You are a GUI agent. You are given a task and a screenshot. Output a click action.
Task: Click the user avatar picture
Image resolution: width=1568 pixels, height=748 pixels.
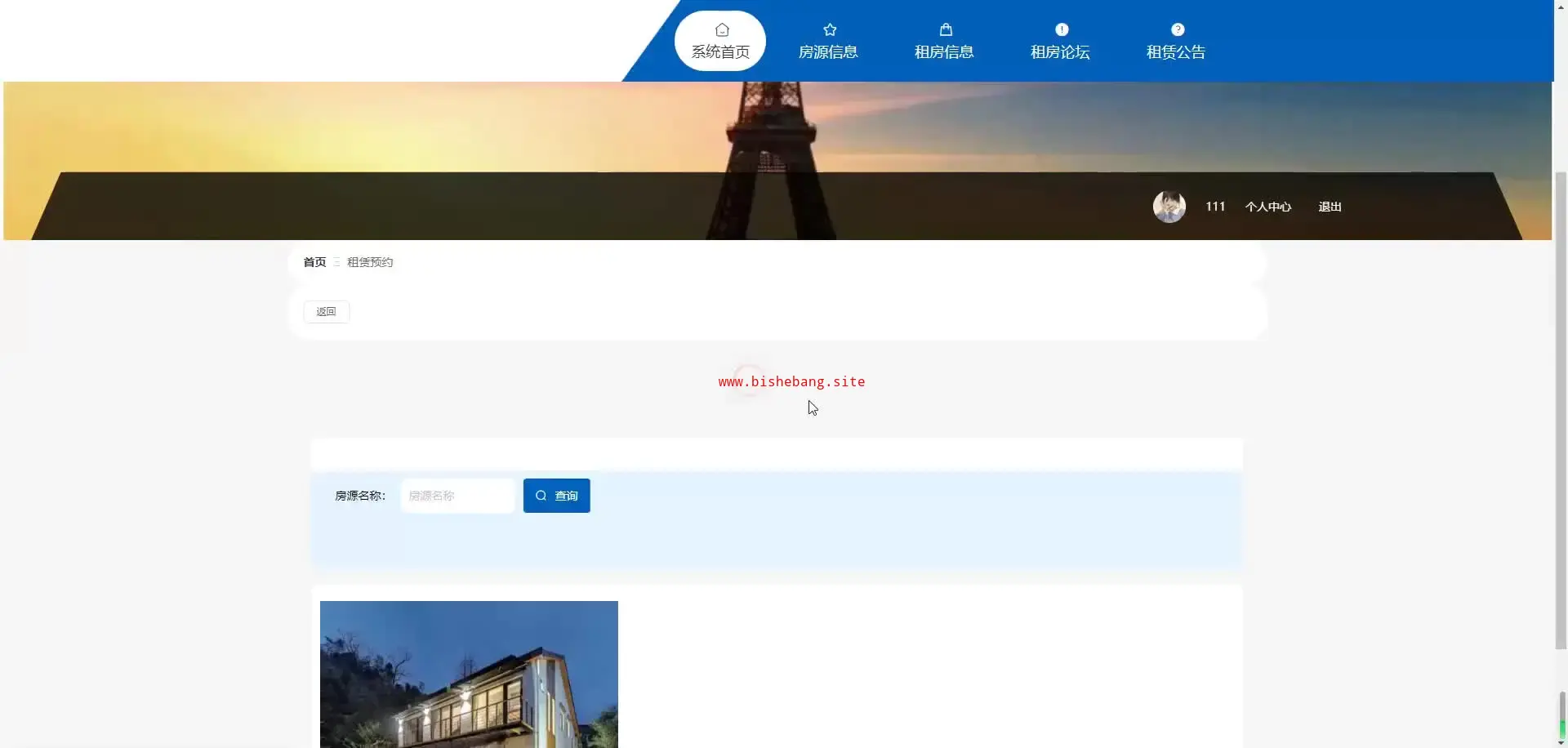1169,207
